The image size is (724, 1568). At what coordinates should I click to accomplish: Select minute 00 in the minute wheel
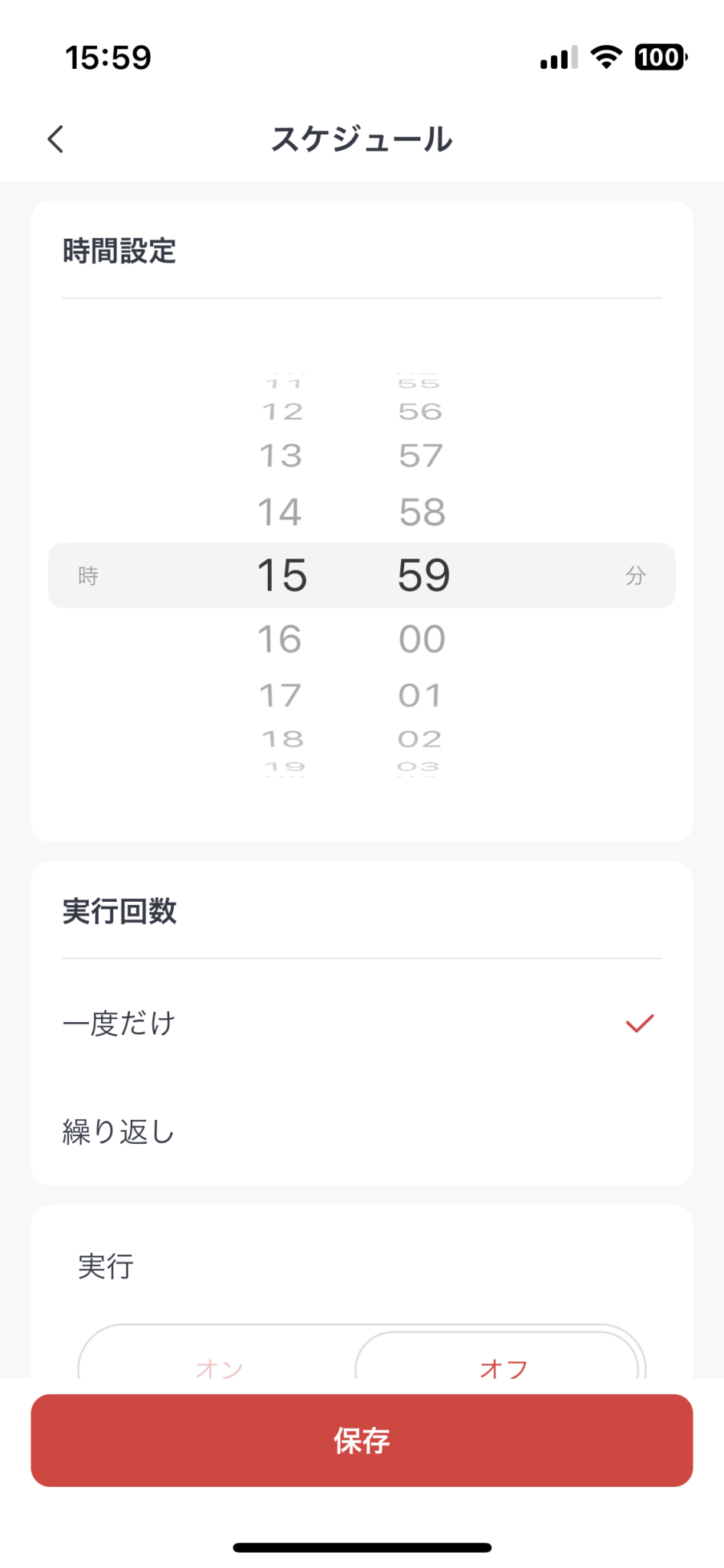pyautogui.click(x=422, y=639)
